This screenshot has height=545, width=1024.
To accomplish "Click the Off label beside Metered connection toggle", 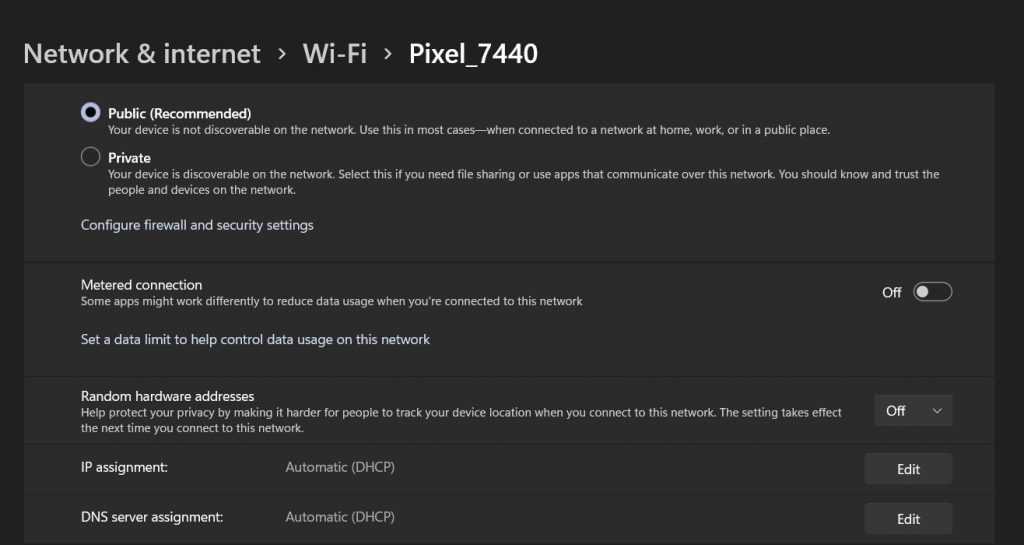I will [891, 293].
